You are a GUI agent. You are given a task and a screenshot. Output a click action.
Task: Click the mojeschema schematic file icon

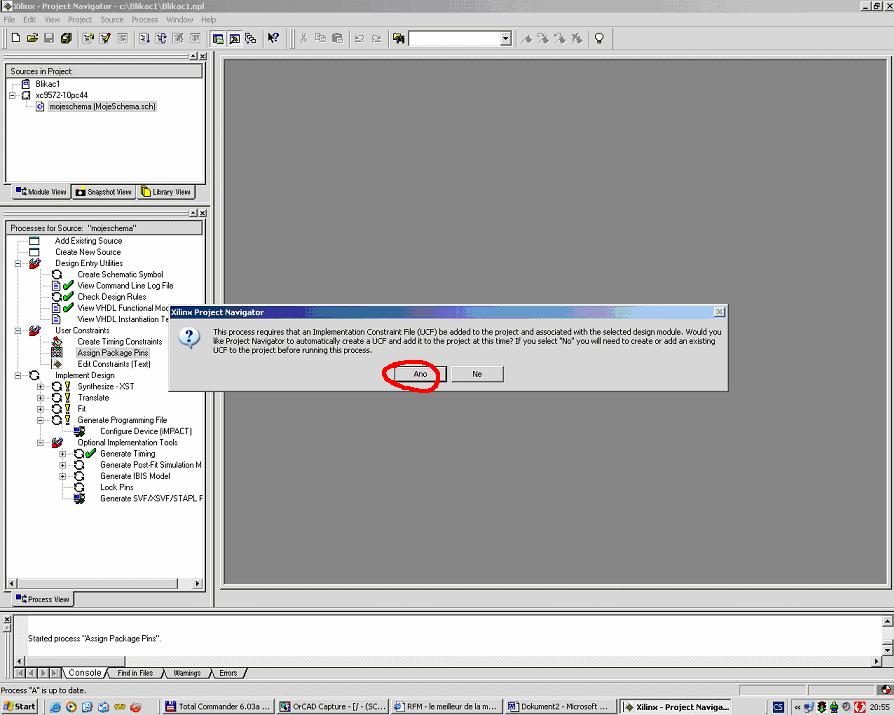[40, 107]
